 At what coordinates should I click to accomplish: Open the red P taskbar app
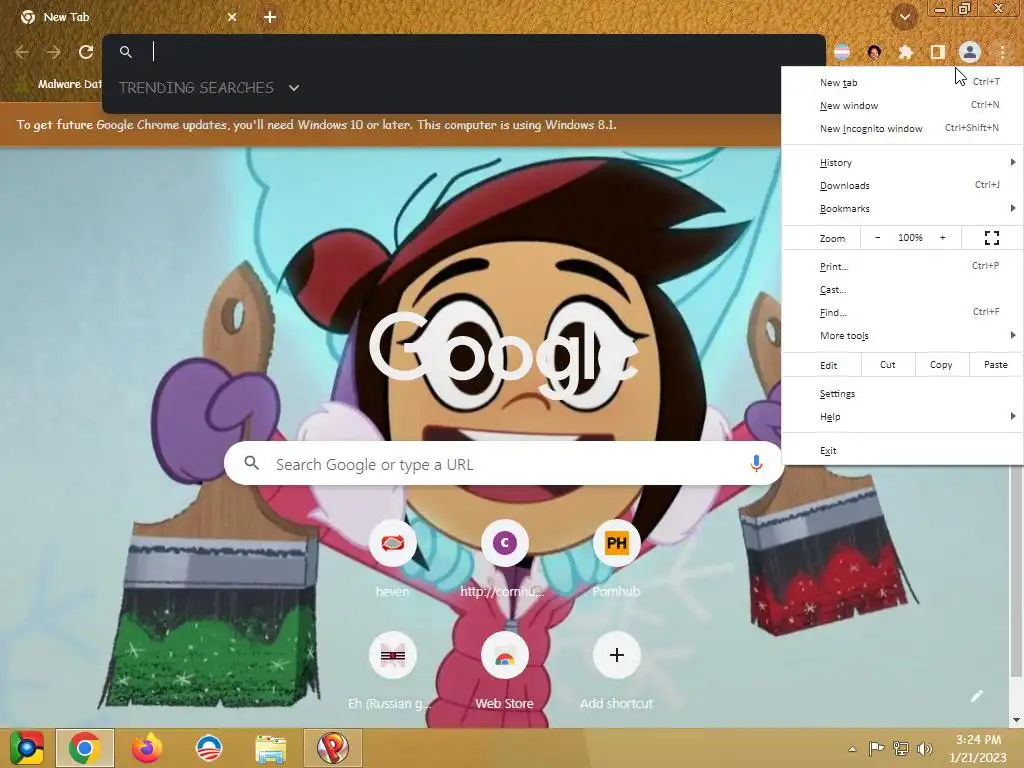(x=332, y=748)
